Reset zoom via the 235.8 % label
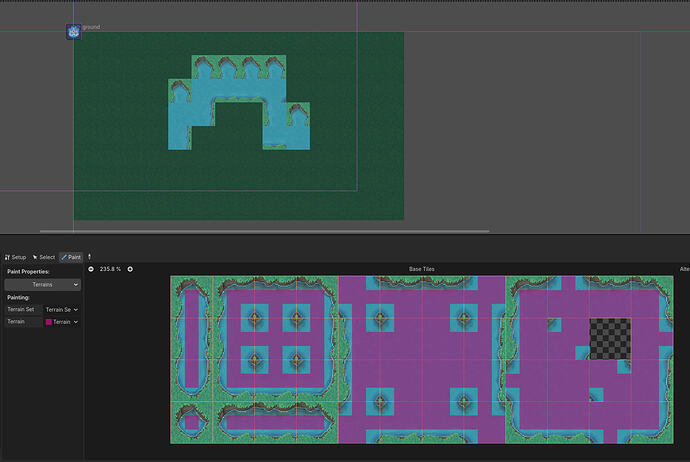 [x=110, y=269]
